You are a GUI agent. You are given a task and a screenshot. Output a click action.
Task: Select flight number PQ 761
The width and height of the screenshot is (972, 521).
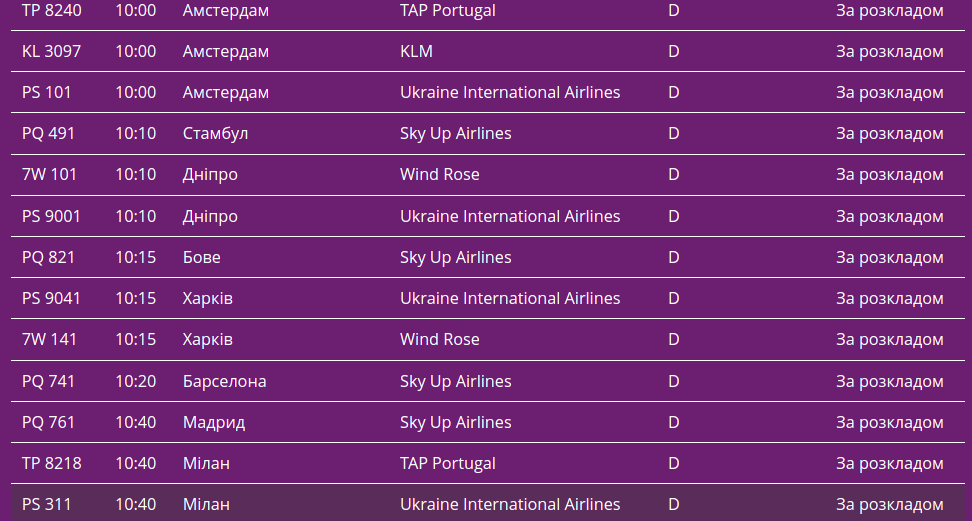click(48, 422)
